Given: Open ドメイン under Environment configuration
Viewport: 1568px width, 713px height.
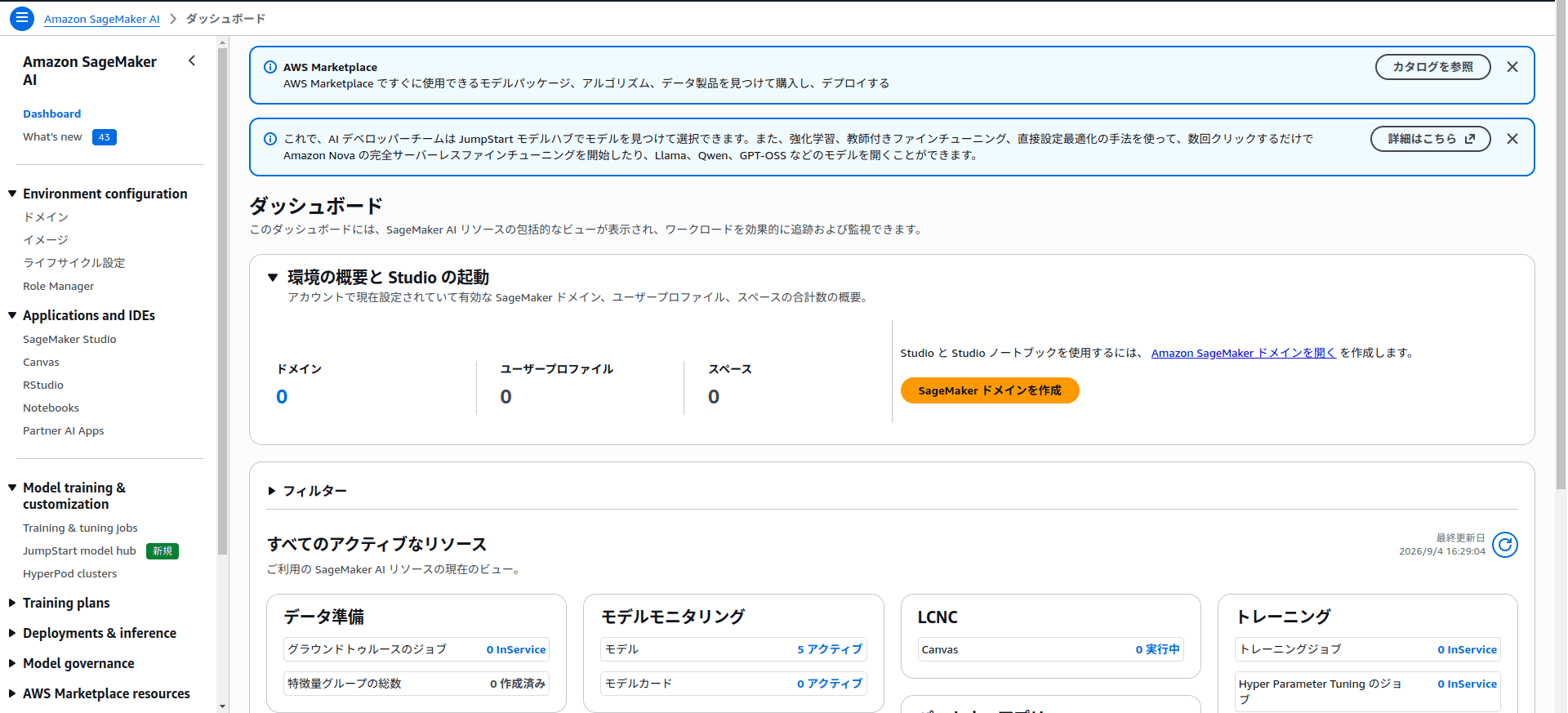Looking at the screenshot, I should (x=46, y=217).
